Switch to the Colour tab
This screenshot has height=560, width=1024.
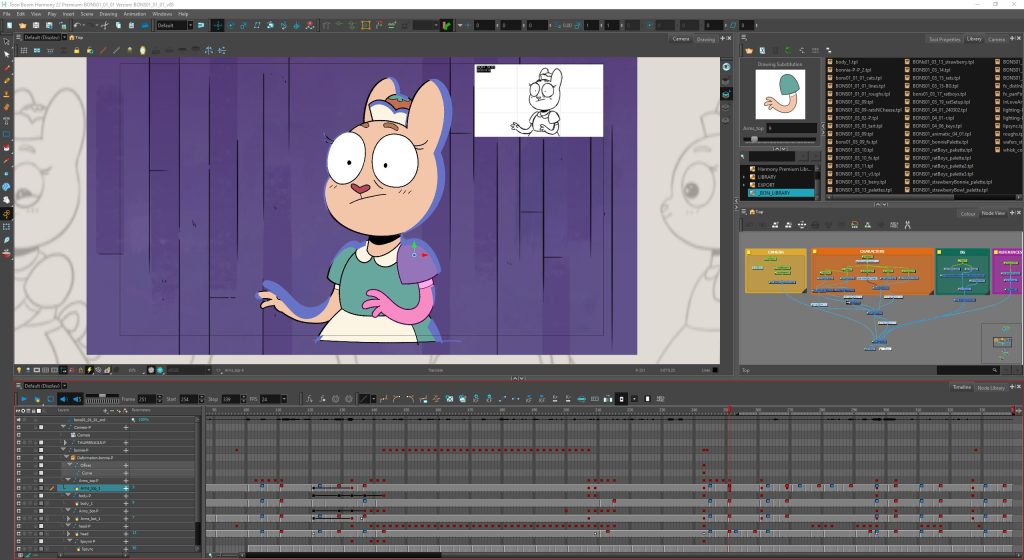[x=967, y=213]
